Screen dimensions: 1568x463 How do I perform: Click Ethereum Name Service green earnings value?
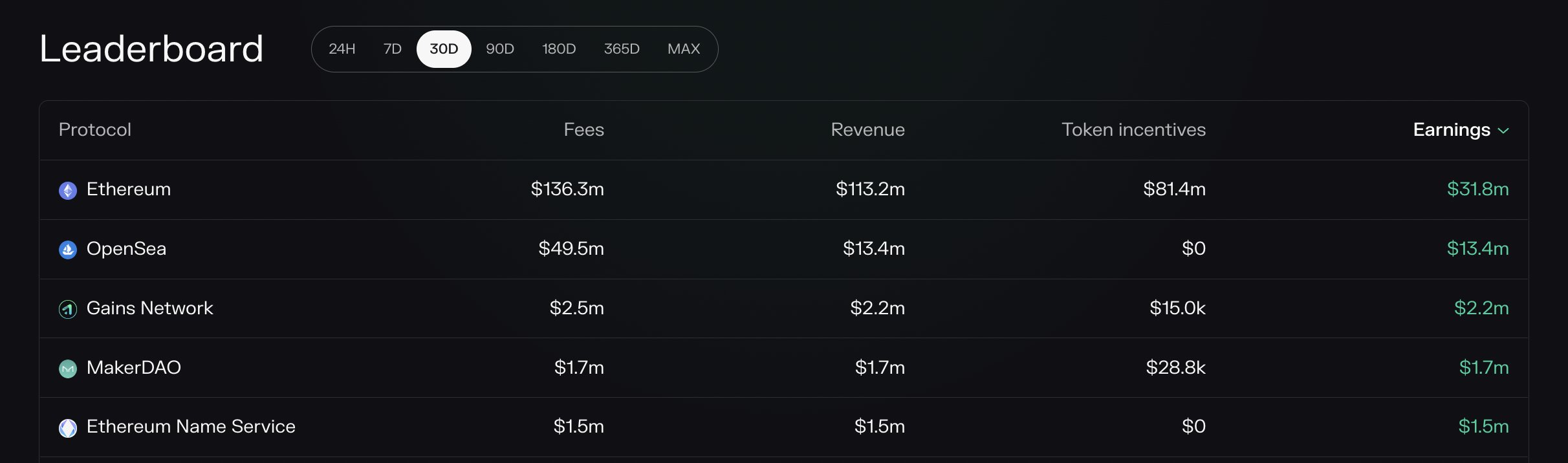pyautogui.click(x=1483, y=427)
